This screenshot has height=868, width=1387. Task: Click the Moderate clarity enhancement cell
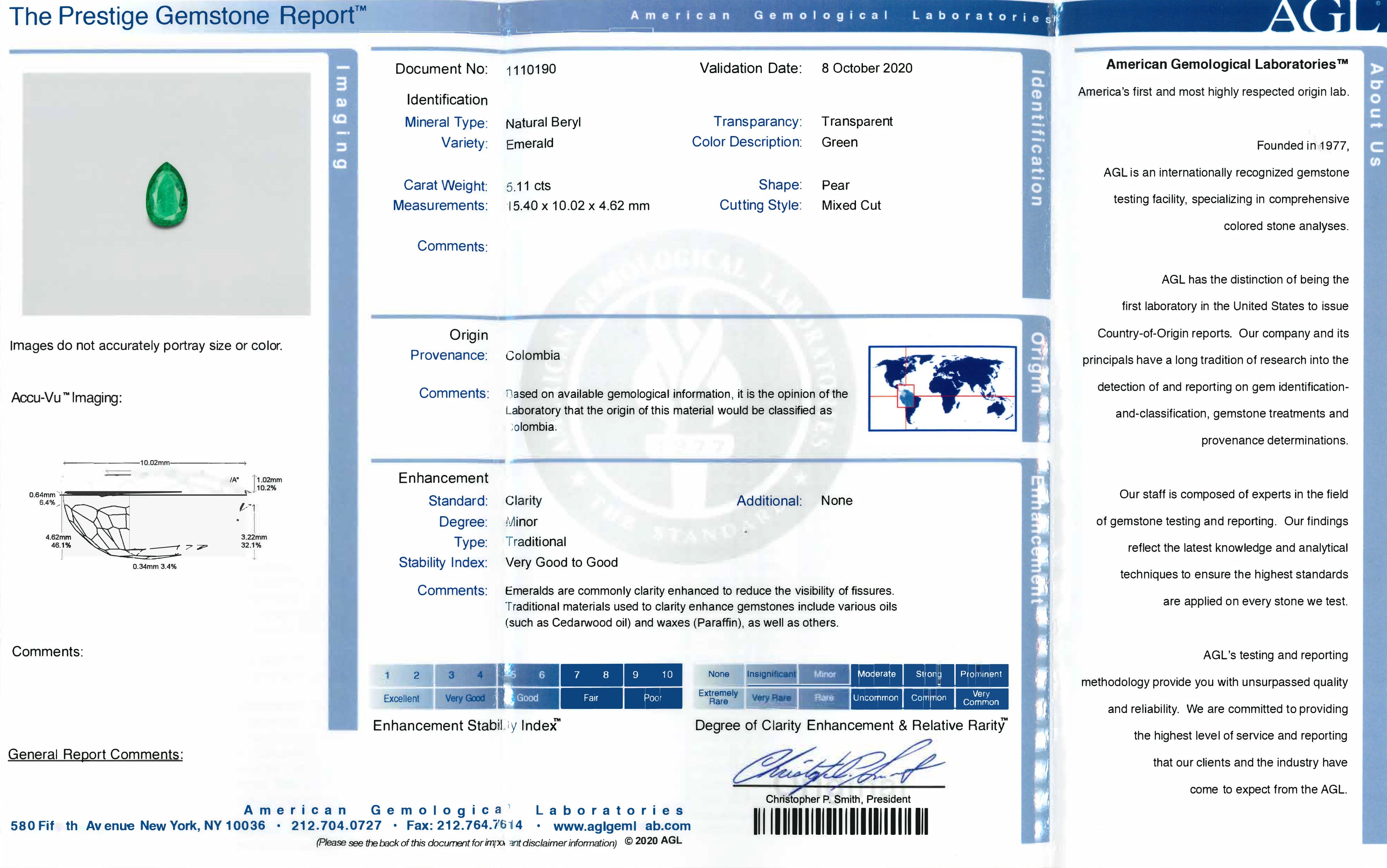(x=876, y=674)
